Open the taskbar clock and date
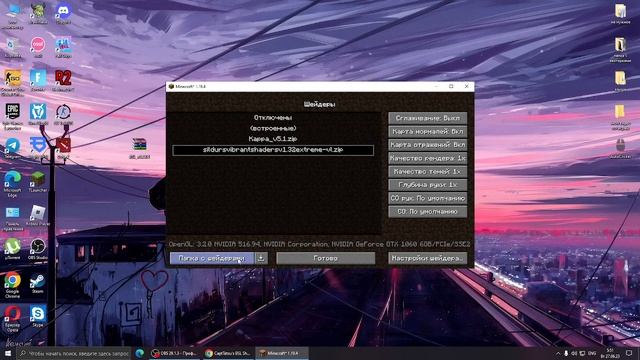The width and height of the screenshot is (640, 360). (610, 353)
